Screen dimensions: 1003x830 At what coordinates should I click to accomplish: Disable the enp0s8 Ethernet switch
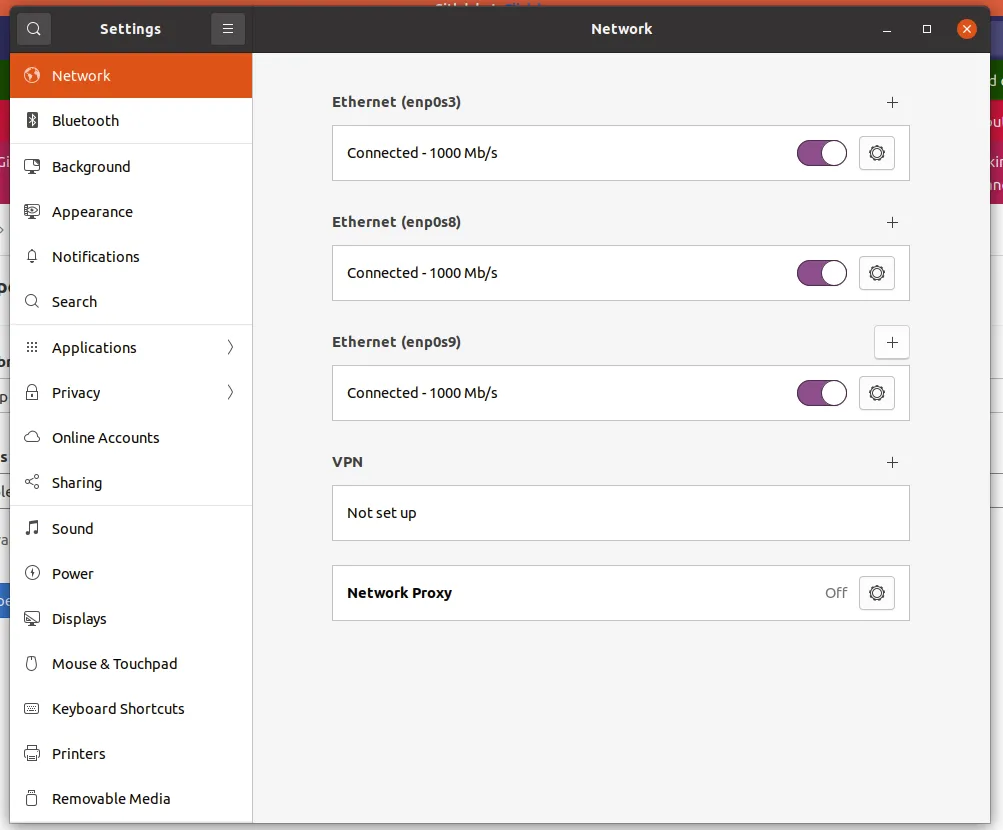[822, 273]
